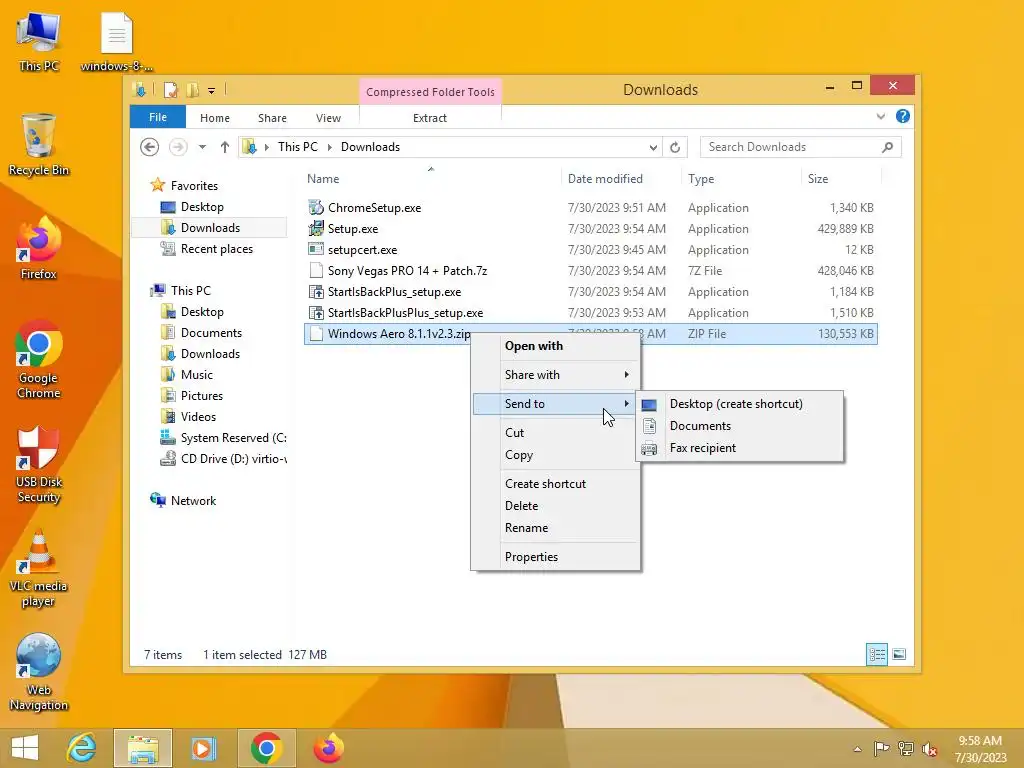Open the View ribbon tab
This screenshot has width=1024, height=768.
tap(328, 118)
